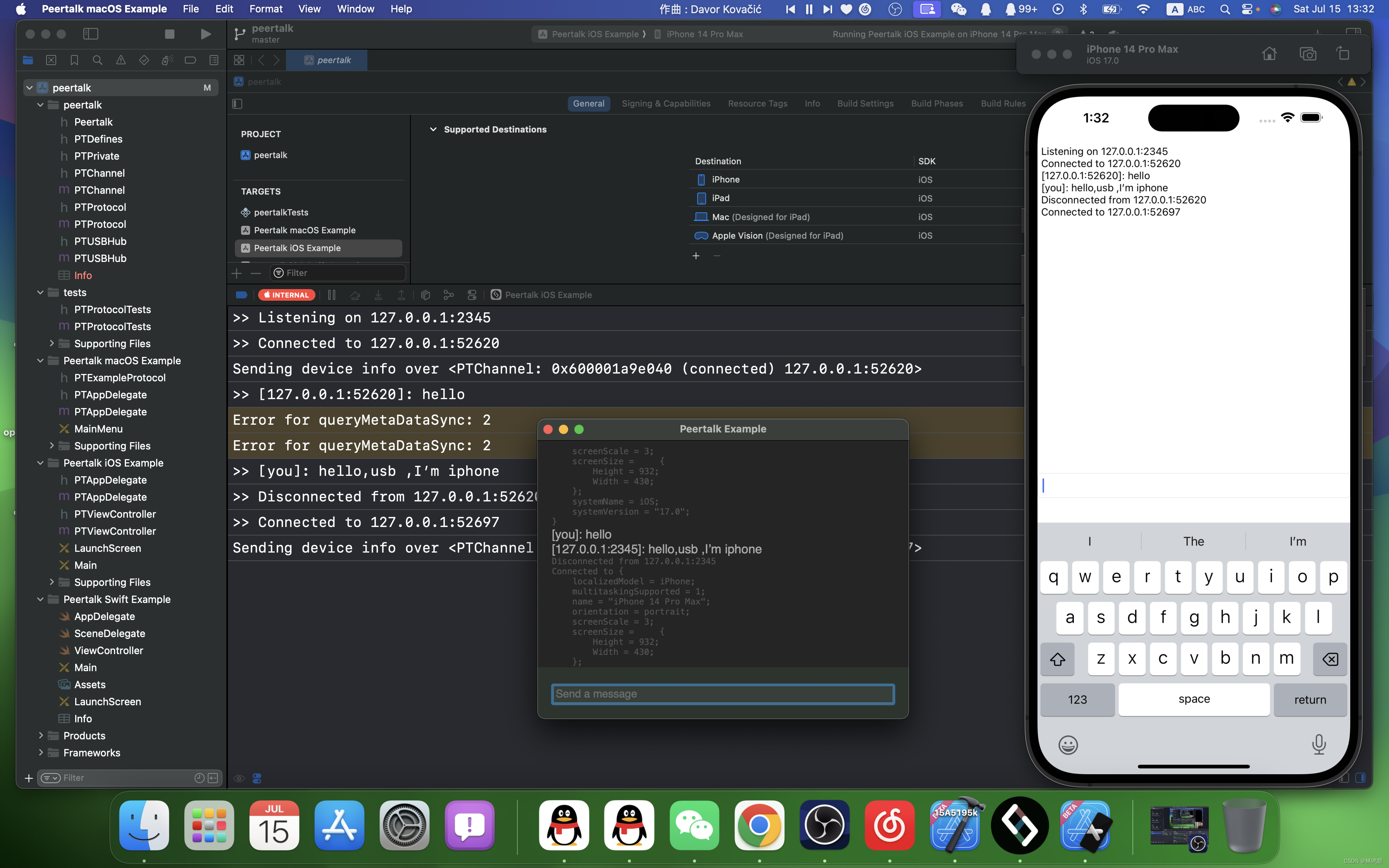This screenshot has height=868, width=1389.
Task: Open Chrome from the Dock
Action: coord(759,825)
